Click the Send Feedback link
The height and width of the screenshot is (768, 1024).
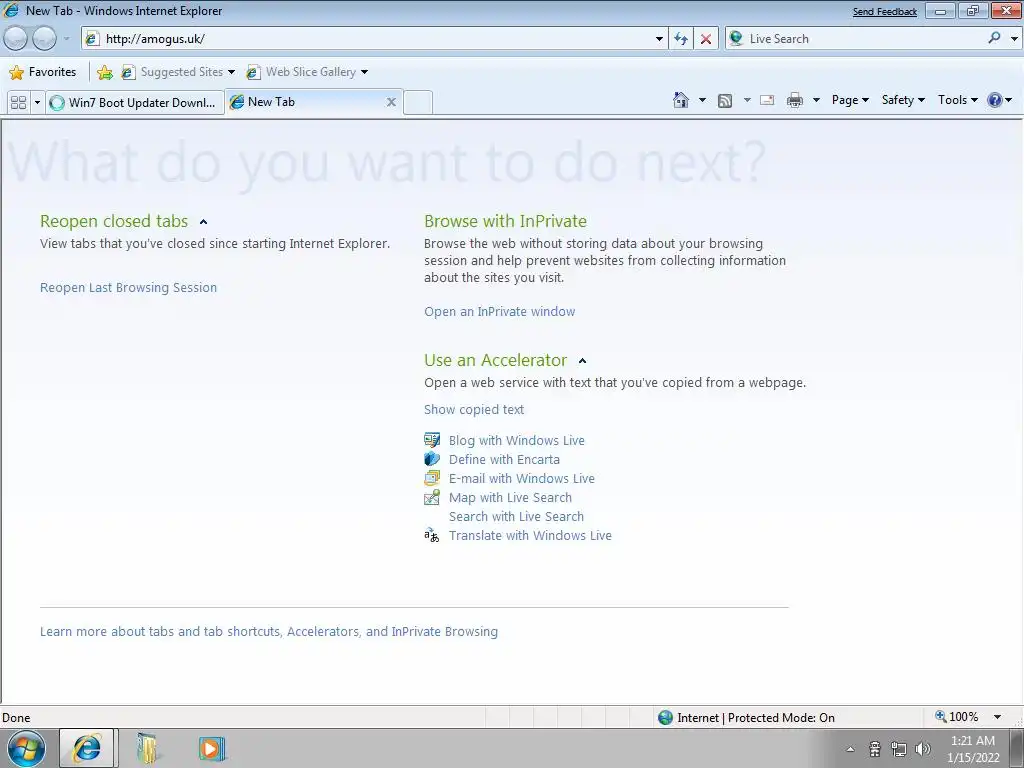884,12
